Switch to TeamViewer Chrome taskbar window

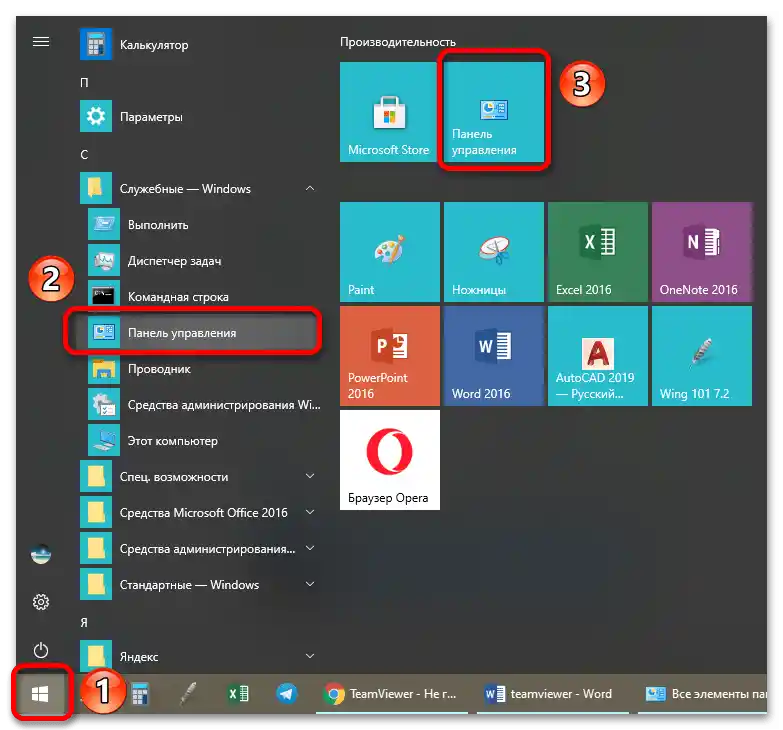[391, 694]
